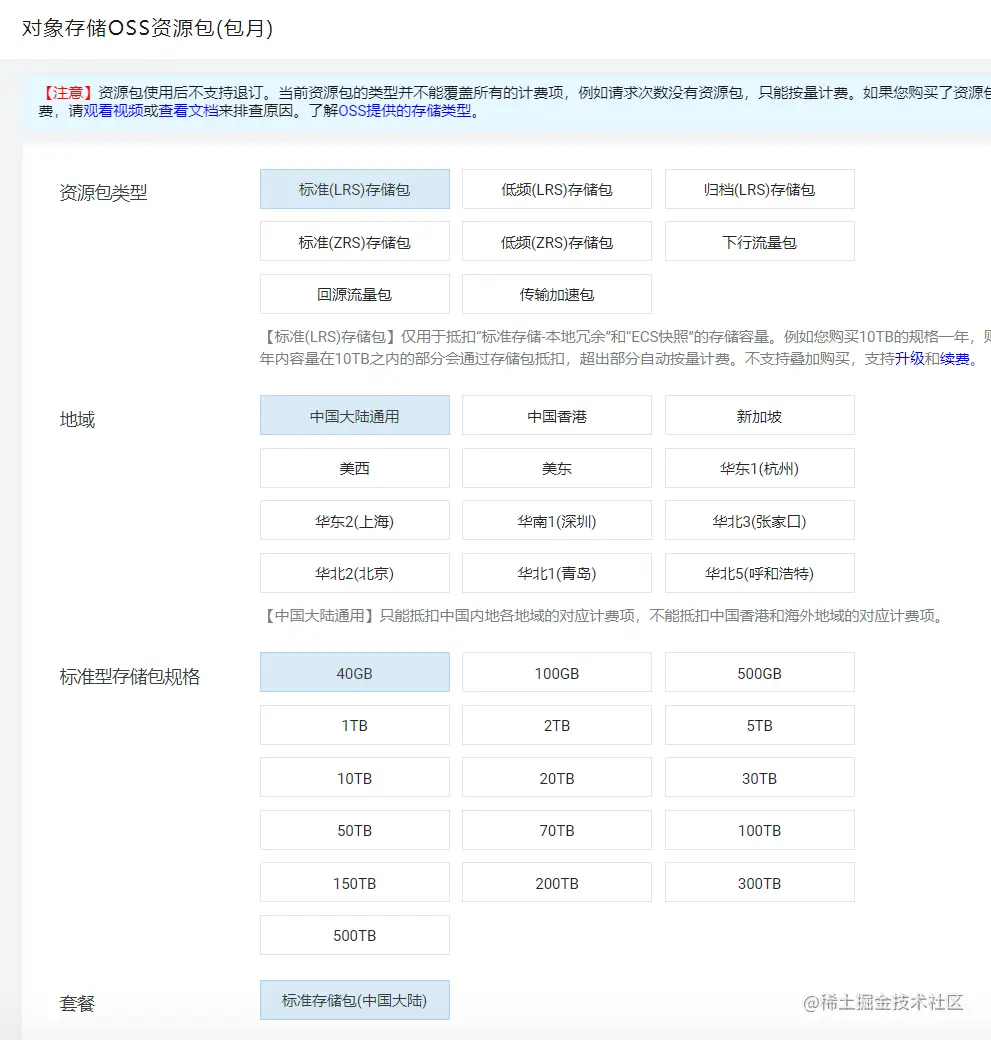
Task: Open the OSS提供的存储类型 link
Action: [405, 111]
